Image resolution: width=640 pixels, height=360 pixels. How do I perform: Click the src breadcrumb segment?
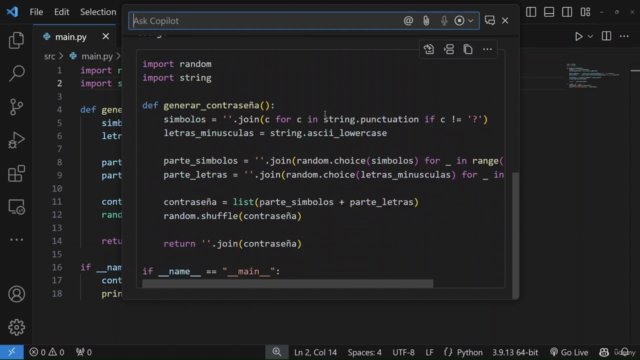tap(50, 56)
